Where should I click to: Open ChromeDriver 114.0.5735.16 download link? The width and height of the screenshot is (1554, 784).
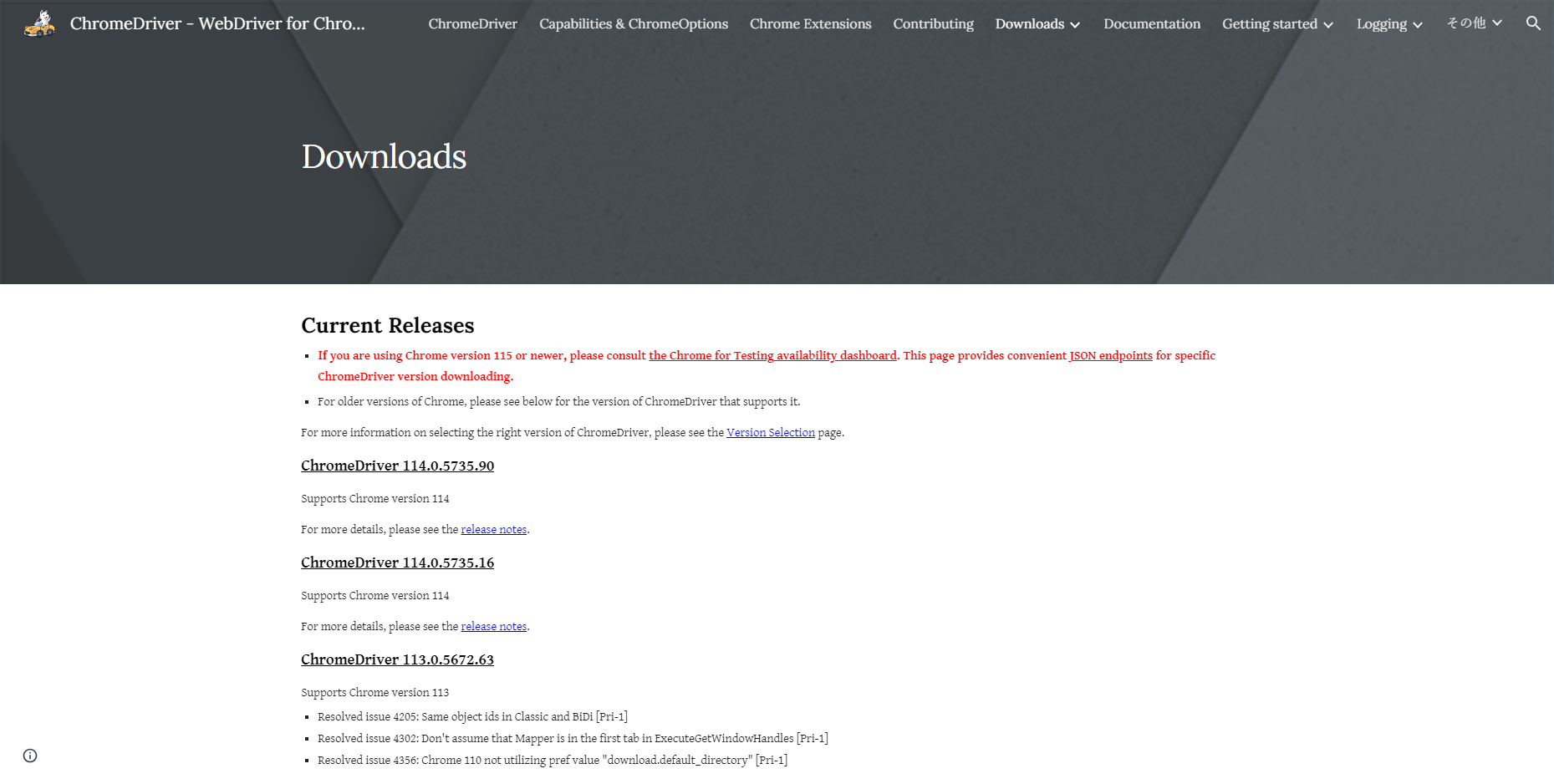(x=398, y=563)
